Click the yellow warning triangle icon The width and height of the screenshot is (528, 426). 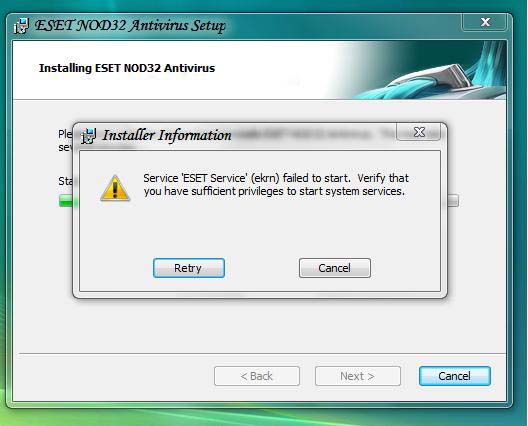pos(115,188)
